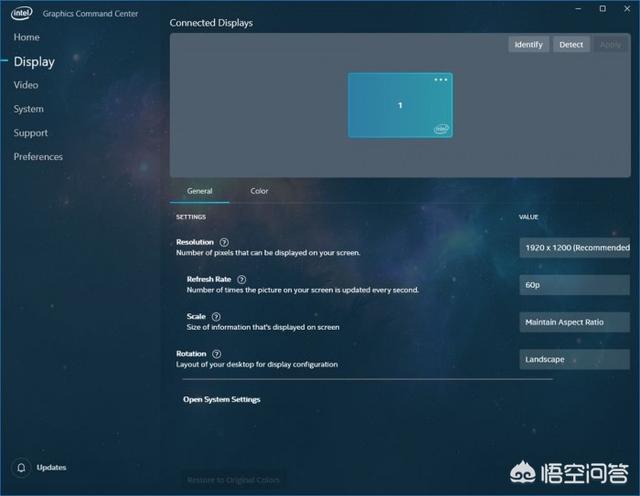This screenshot has height=496, width=640.
Task: Click Restore to Original Colors button
Action: (233, 480)
